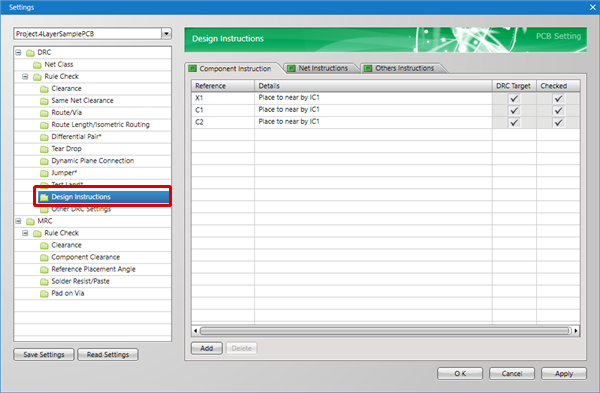
Task: Click the green icon on Others Instructions tab
Action: coord(368,68)
